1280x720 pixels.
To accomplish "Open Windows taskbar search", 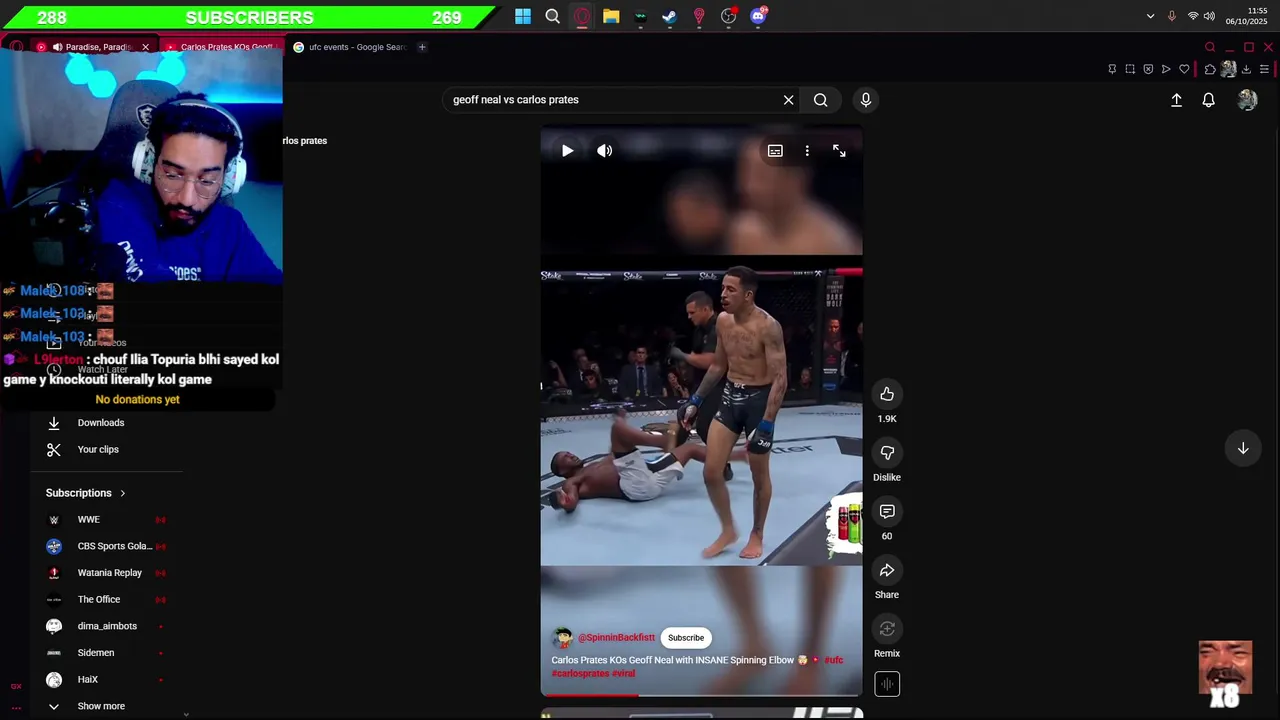I will point(552,16).
